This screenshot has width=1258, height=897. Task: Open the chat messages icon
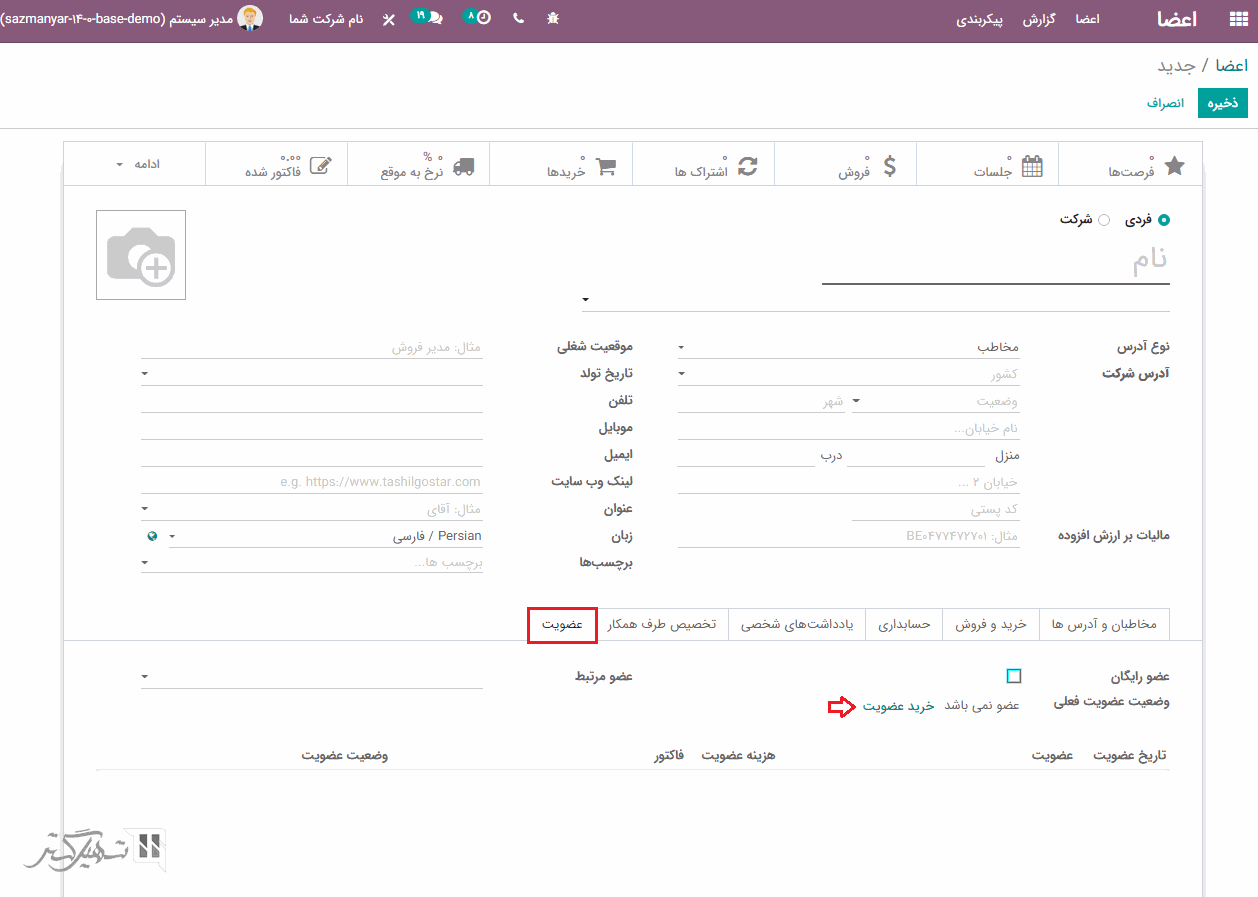[434, 19]
